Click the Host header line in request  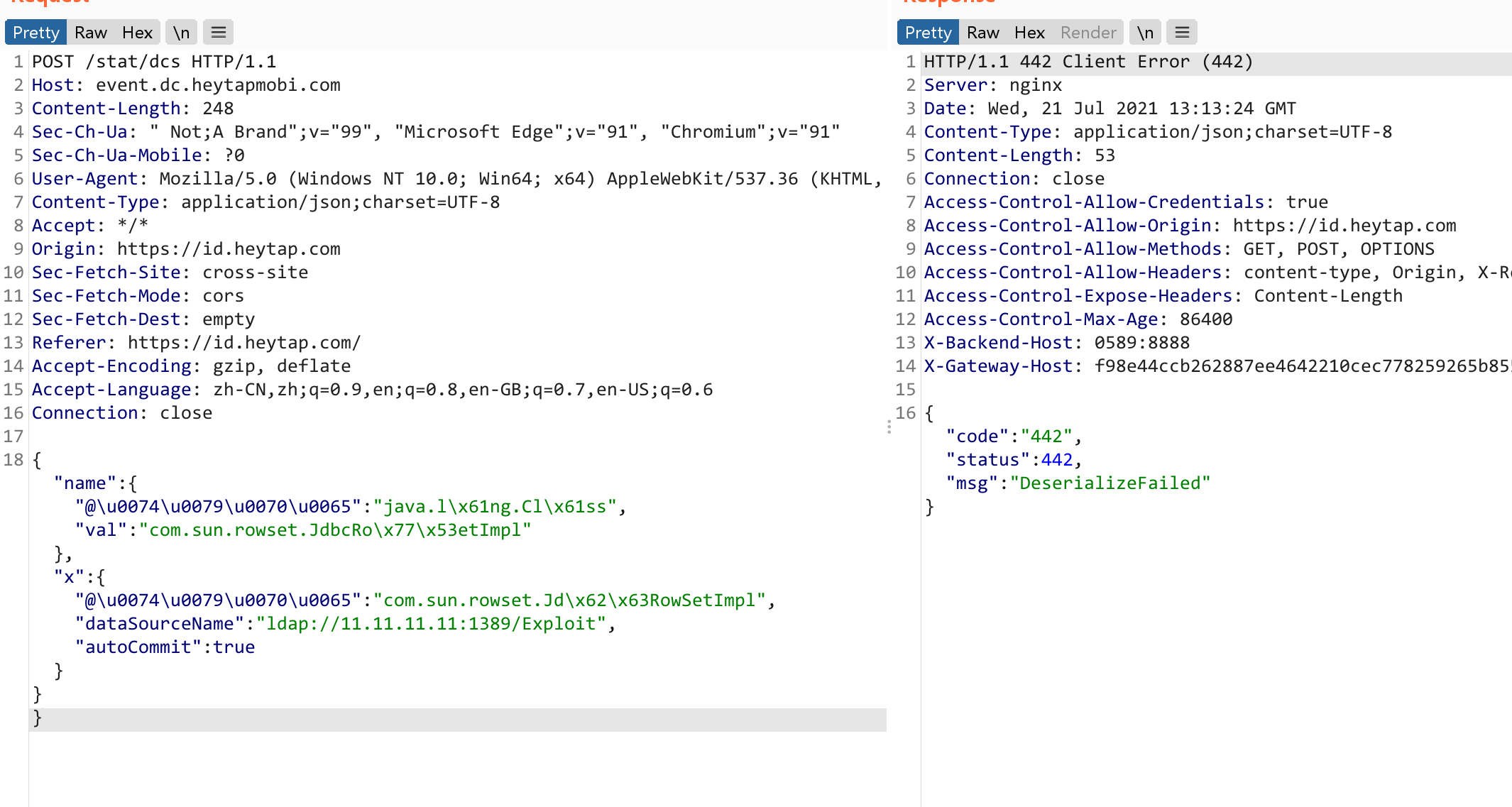pyautogui.click(x=186, y=85)
